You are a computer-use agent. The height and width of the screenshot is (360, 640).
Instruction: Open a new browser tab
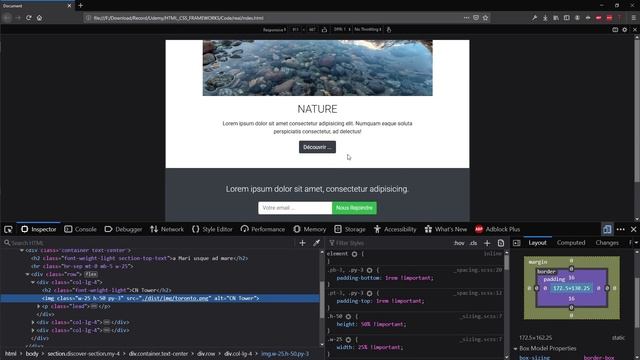80,5
